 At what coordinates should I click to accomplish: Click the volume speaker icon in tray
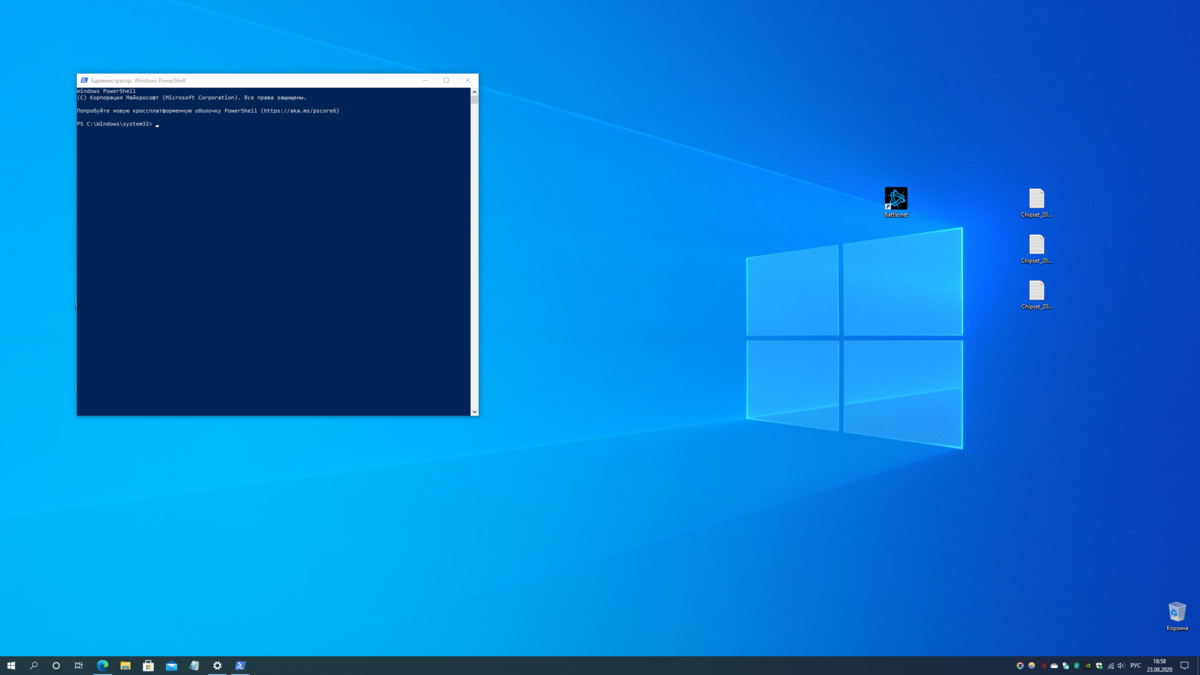[1121, 666]
